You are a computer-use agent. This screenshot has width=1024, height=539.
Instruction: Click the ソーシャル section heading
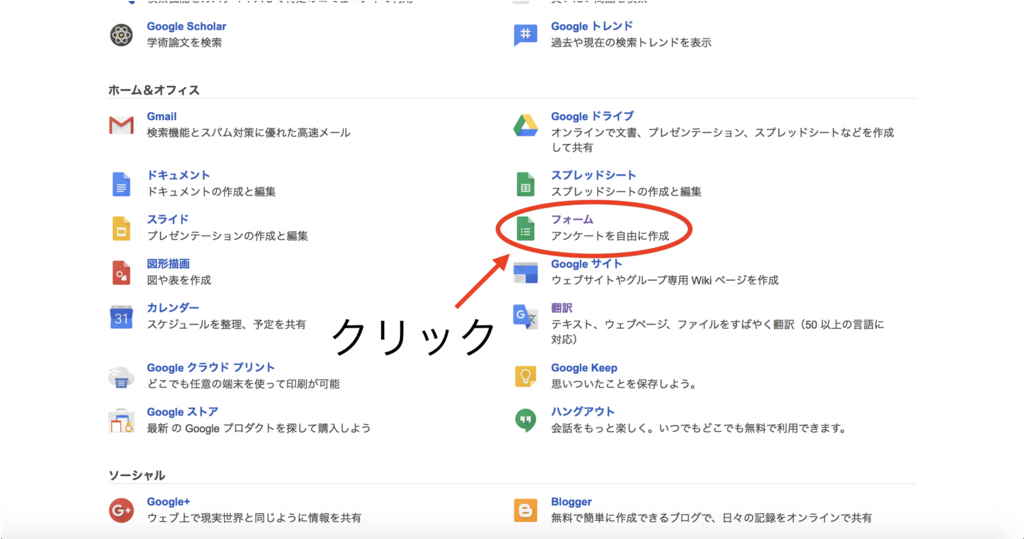coord(136,476)
